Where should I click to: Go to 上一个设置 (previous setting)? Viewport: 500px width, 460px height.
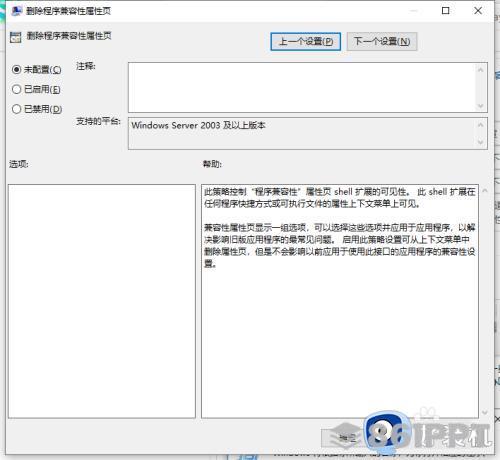(x=305, y=42)
